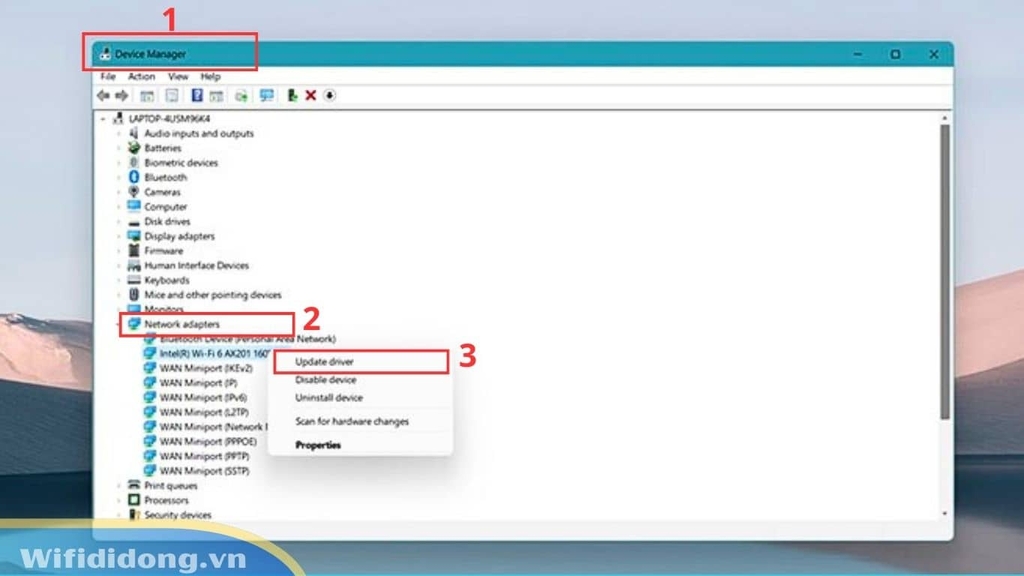Select the Mice and other pointing devices icon
This screenshot has width=1024, height=576.
(x=134, y=295)
